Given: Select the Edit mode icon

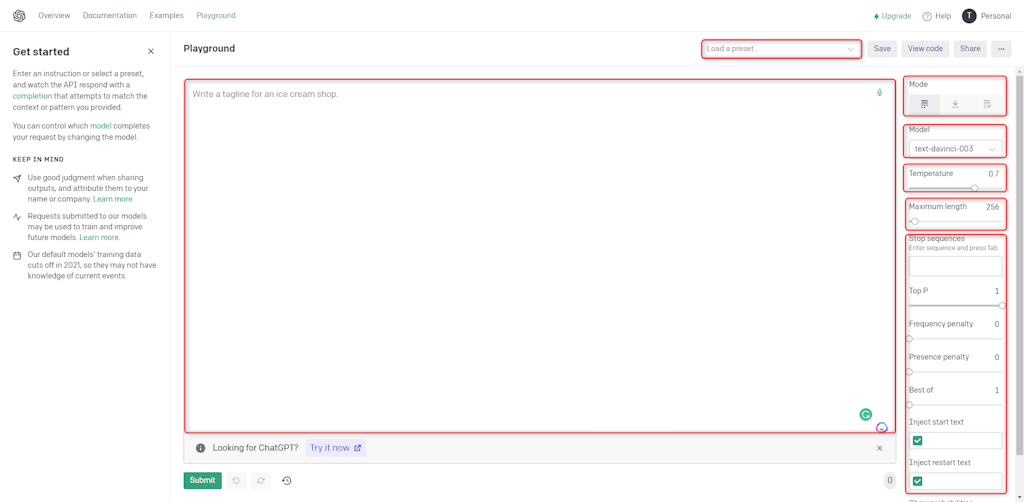Looking at the screenshot, I should click(987, 104).
